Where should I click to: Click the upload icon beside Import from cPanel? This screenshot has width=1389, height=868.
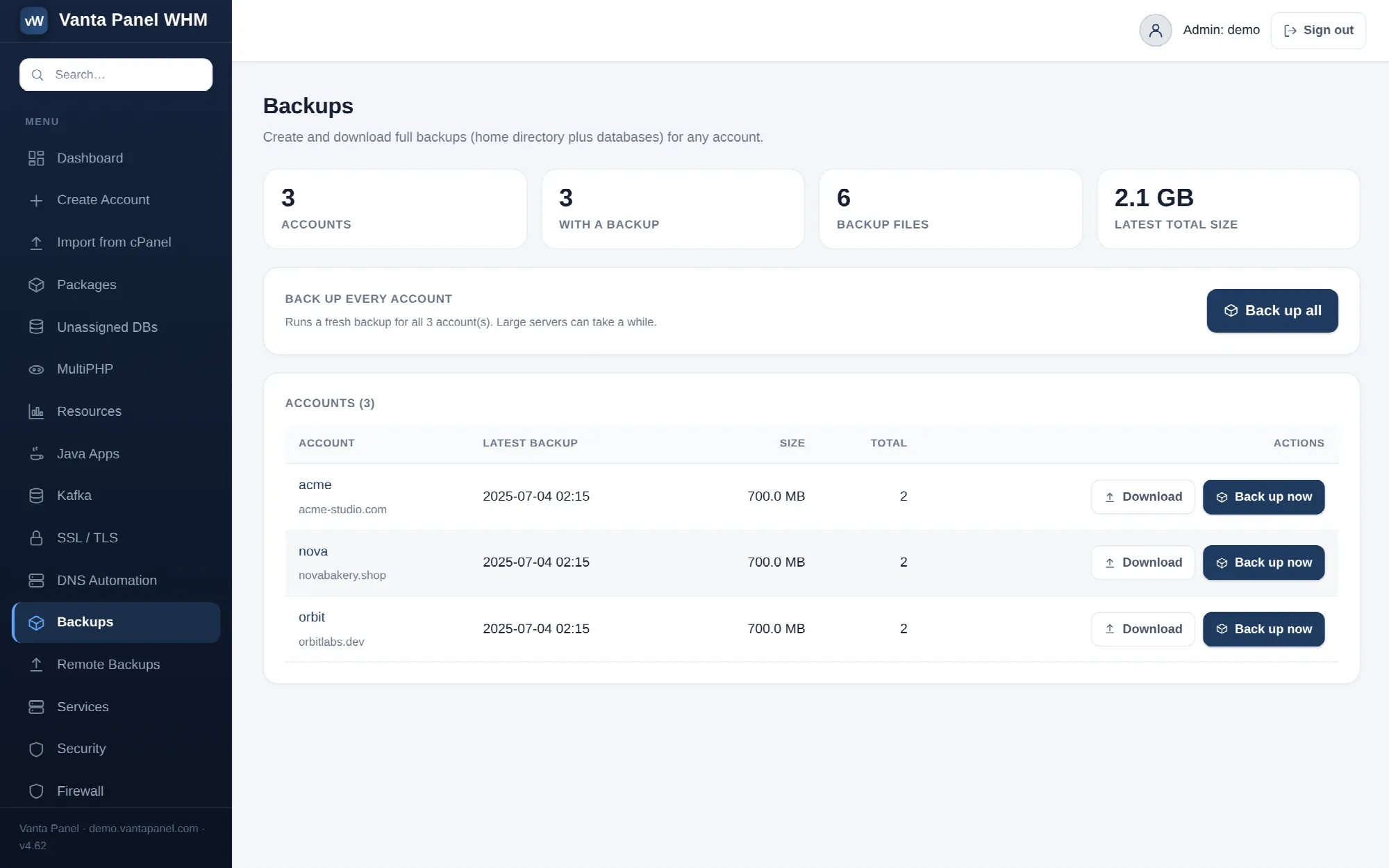[36, 243]
